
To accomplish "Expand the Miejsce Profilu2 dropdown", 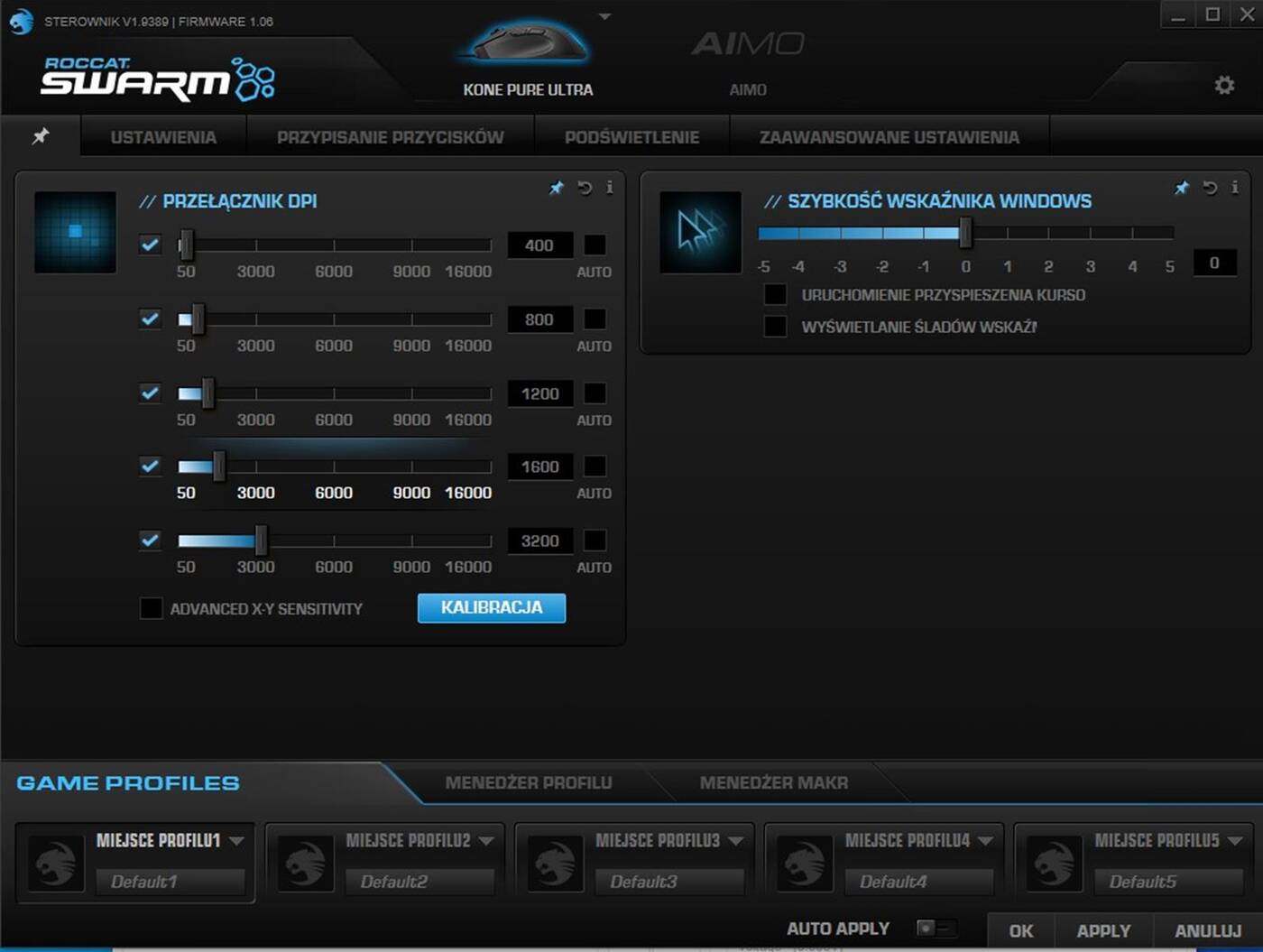I will pos(485,839).
